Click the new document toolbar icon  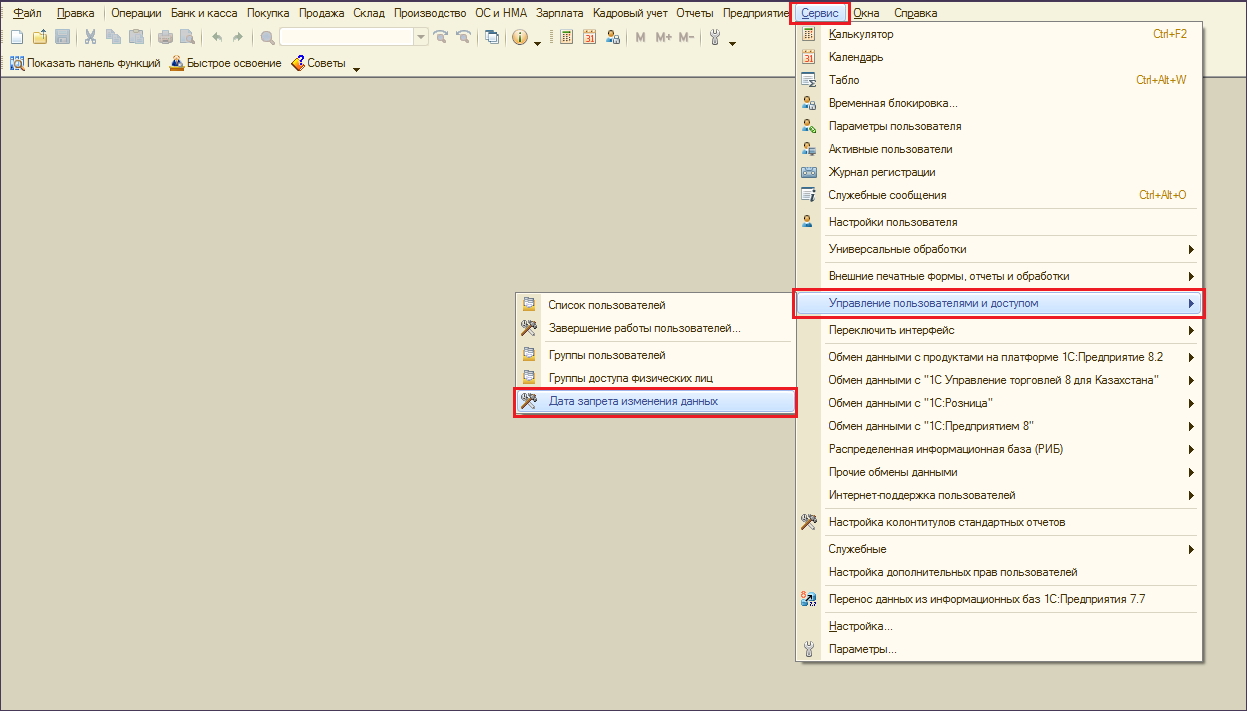(x=16, y=38)
